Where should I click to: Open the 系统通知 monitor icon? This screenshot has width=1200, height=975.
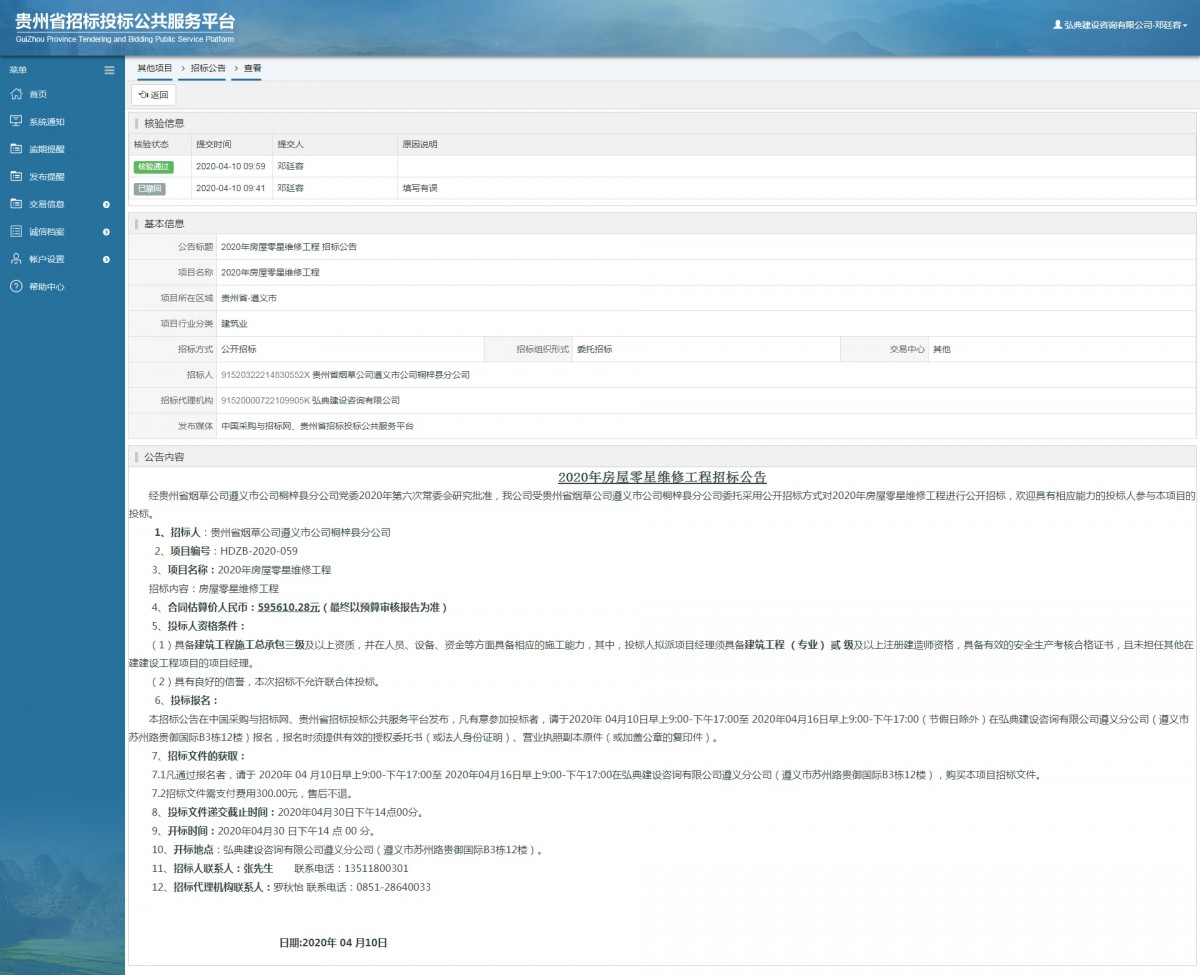pyautogui.click(x=16, y=121)
